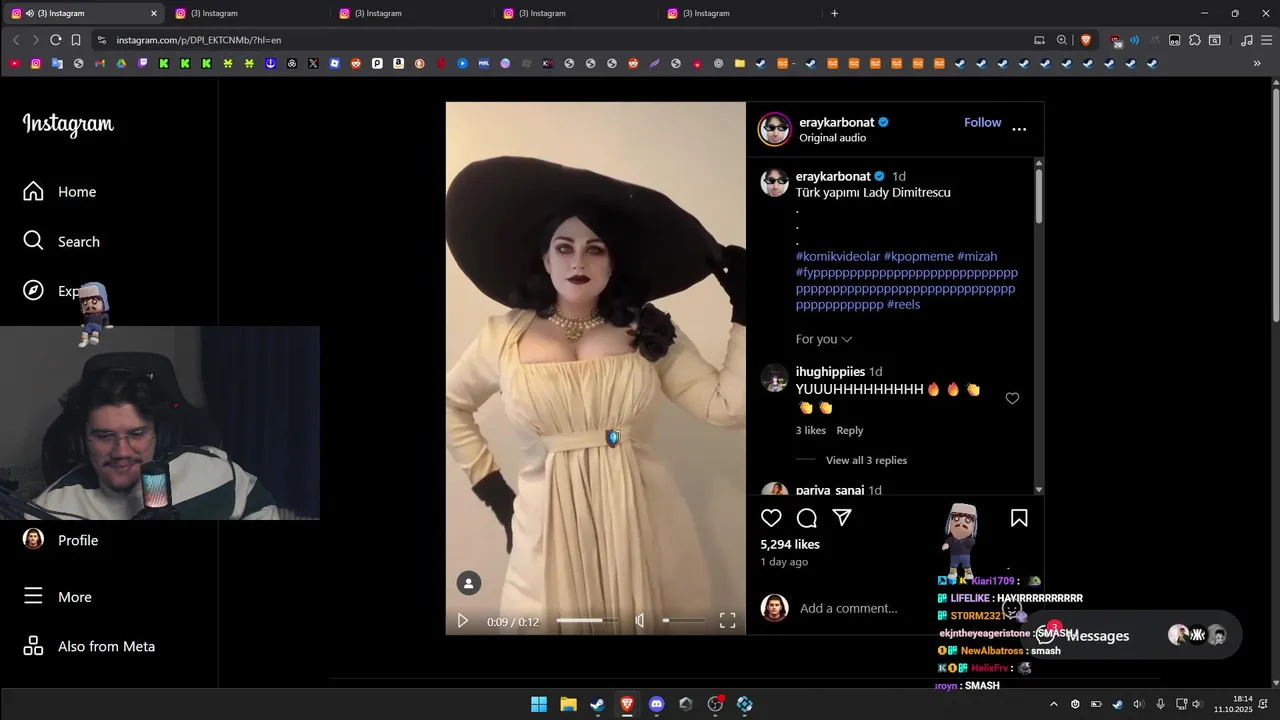Enter fullscreen video mode
Screen dimensions: 1280x720
727,621
